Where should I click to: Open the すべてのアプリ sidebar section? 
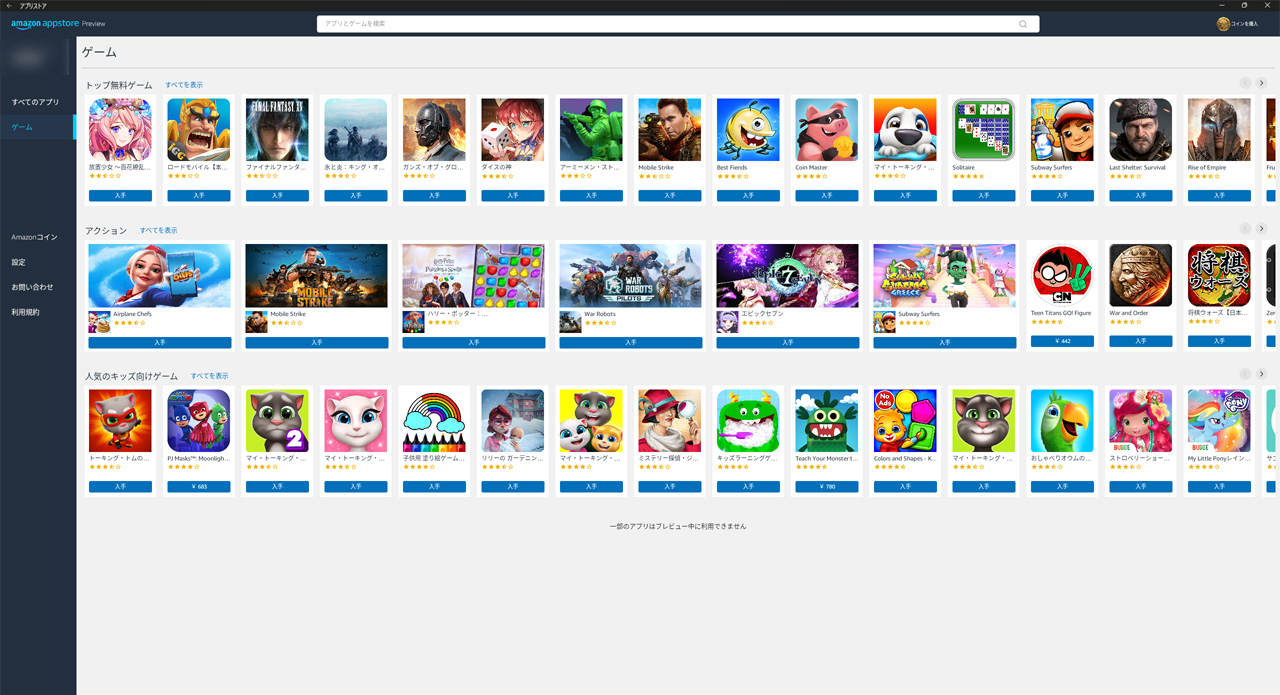pos(35,102)
